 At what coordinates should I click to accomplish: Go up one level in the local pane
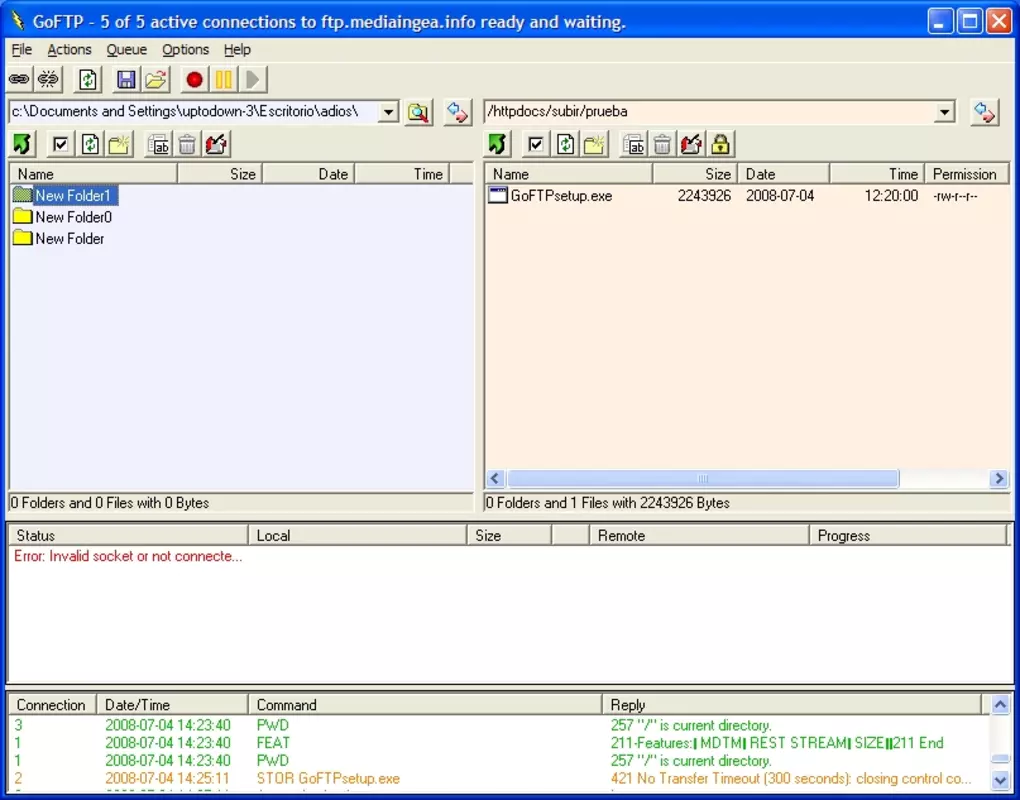coord(22,144)
